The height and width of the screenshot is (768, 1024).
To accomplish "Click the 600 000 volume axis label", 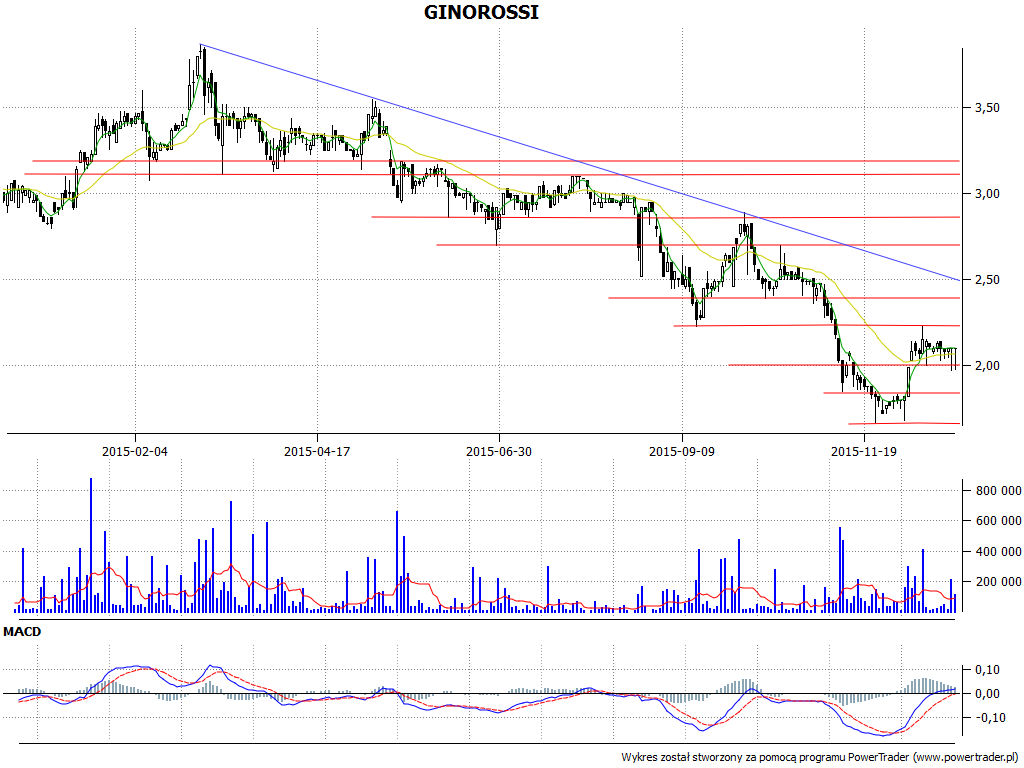I will [999, 521].
